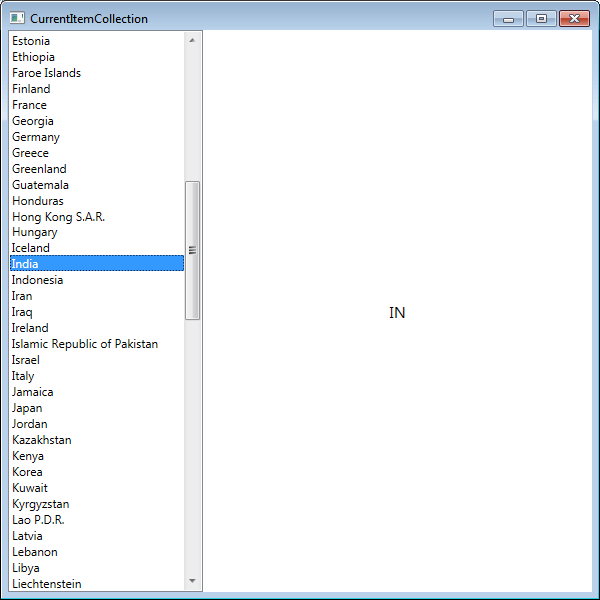Screen dimensions: 600x600
Task: Click the IN country code text
Action: pos(397,313)
